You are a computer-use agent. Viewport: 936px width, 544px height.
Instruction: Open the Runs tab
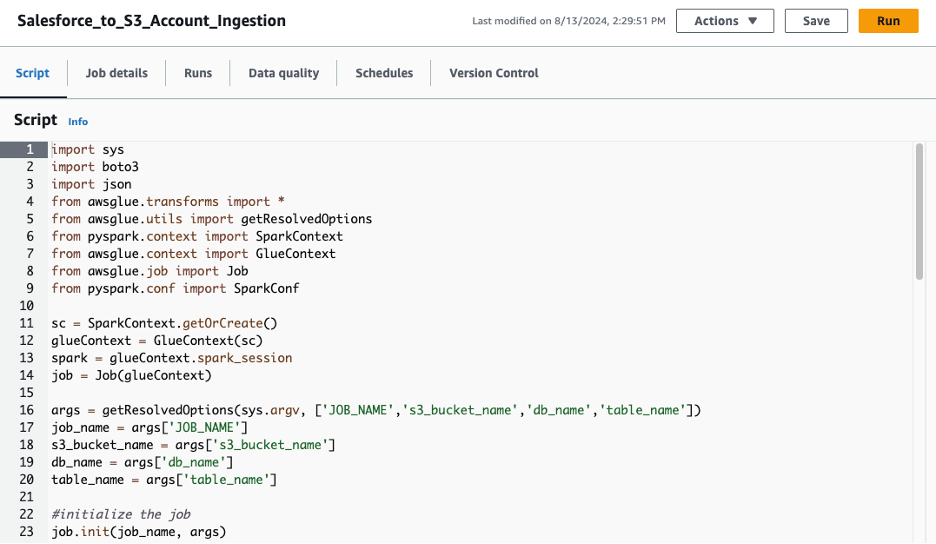pos(198,73)
